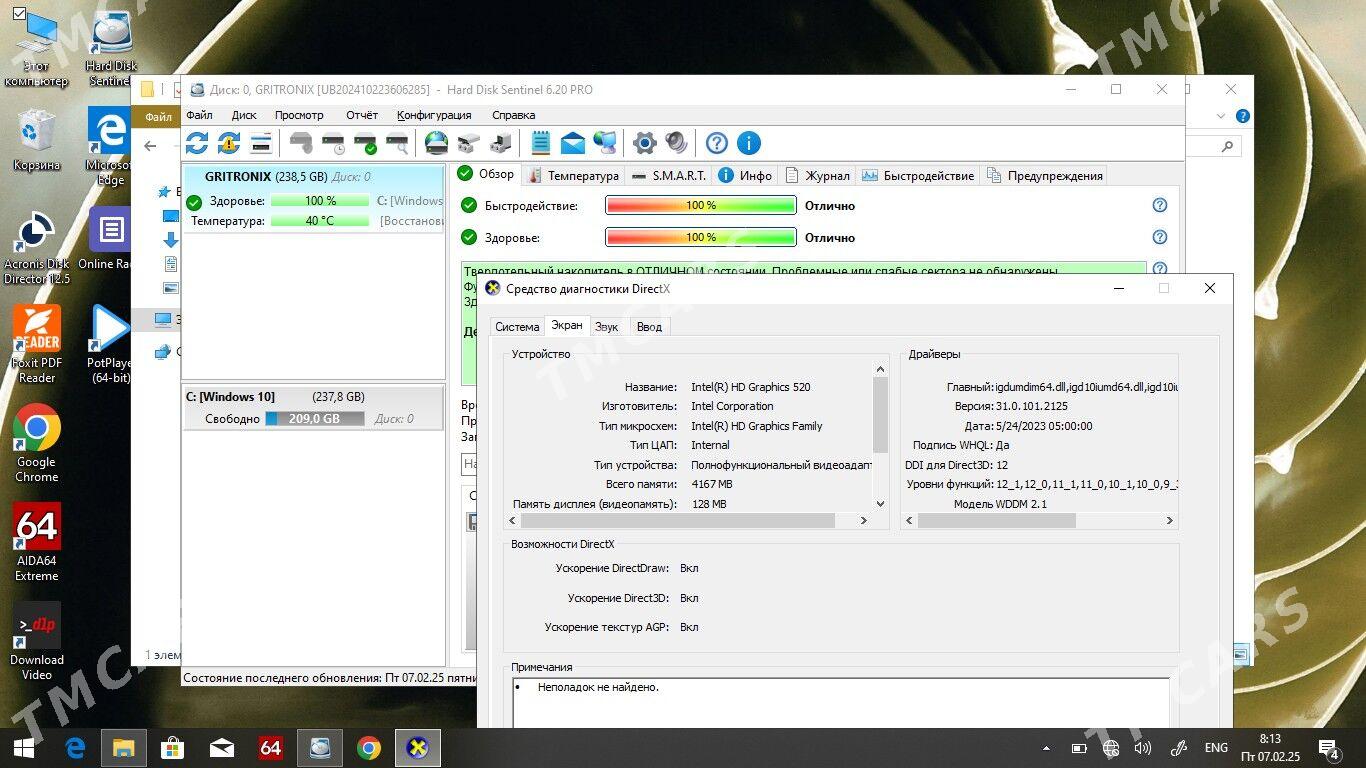Toggle checkbox on Этот компьютер desktop icon
The height and width of the screenshot is (768, 1366).
18,13
